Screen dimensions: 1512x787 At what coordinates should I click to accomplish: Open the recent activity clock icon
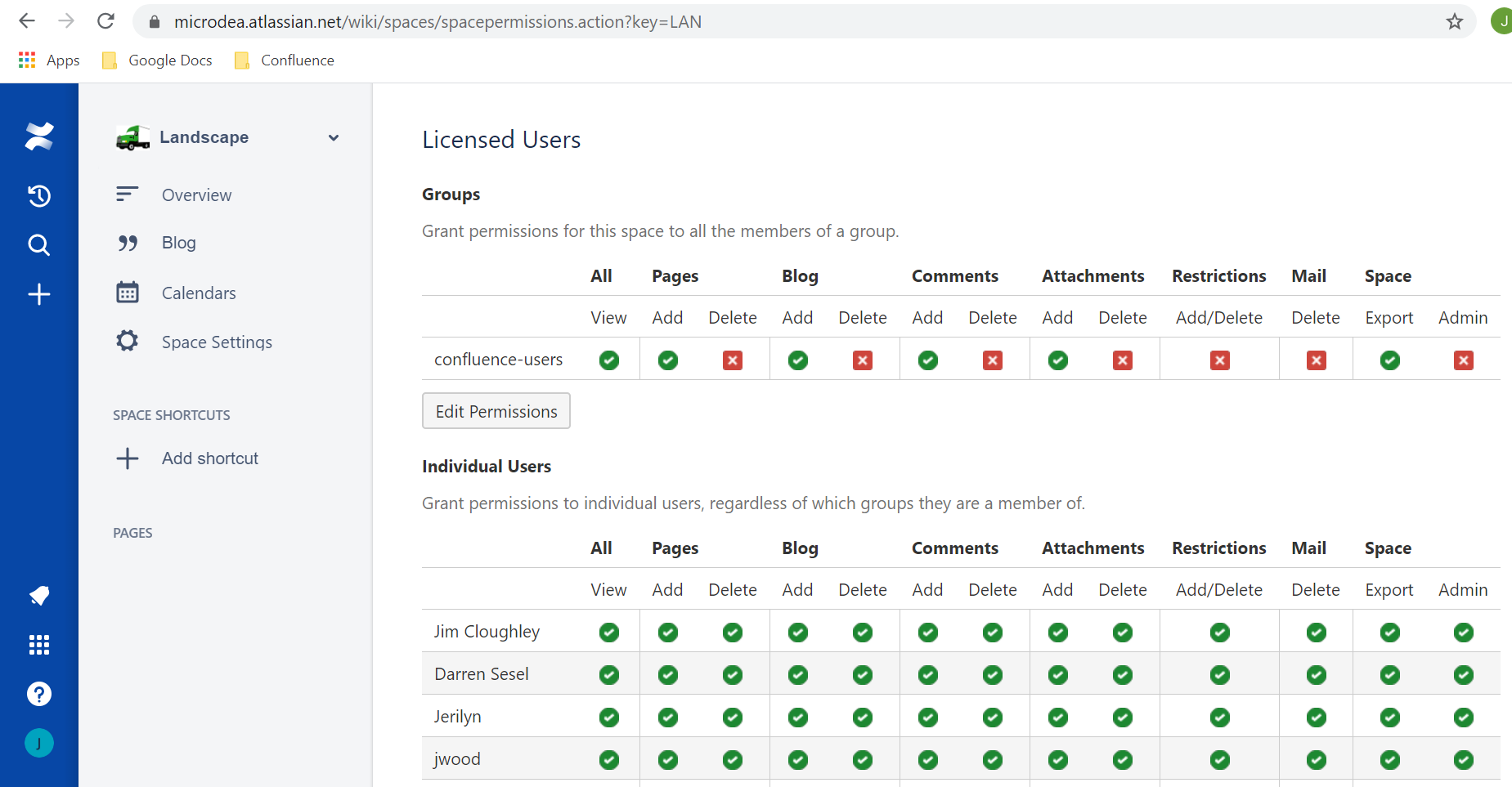click(39, 196)
